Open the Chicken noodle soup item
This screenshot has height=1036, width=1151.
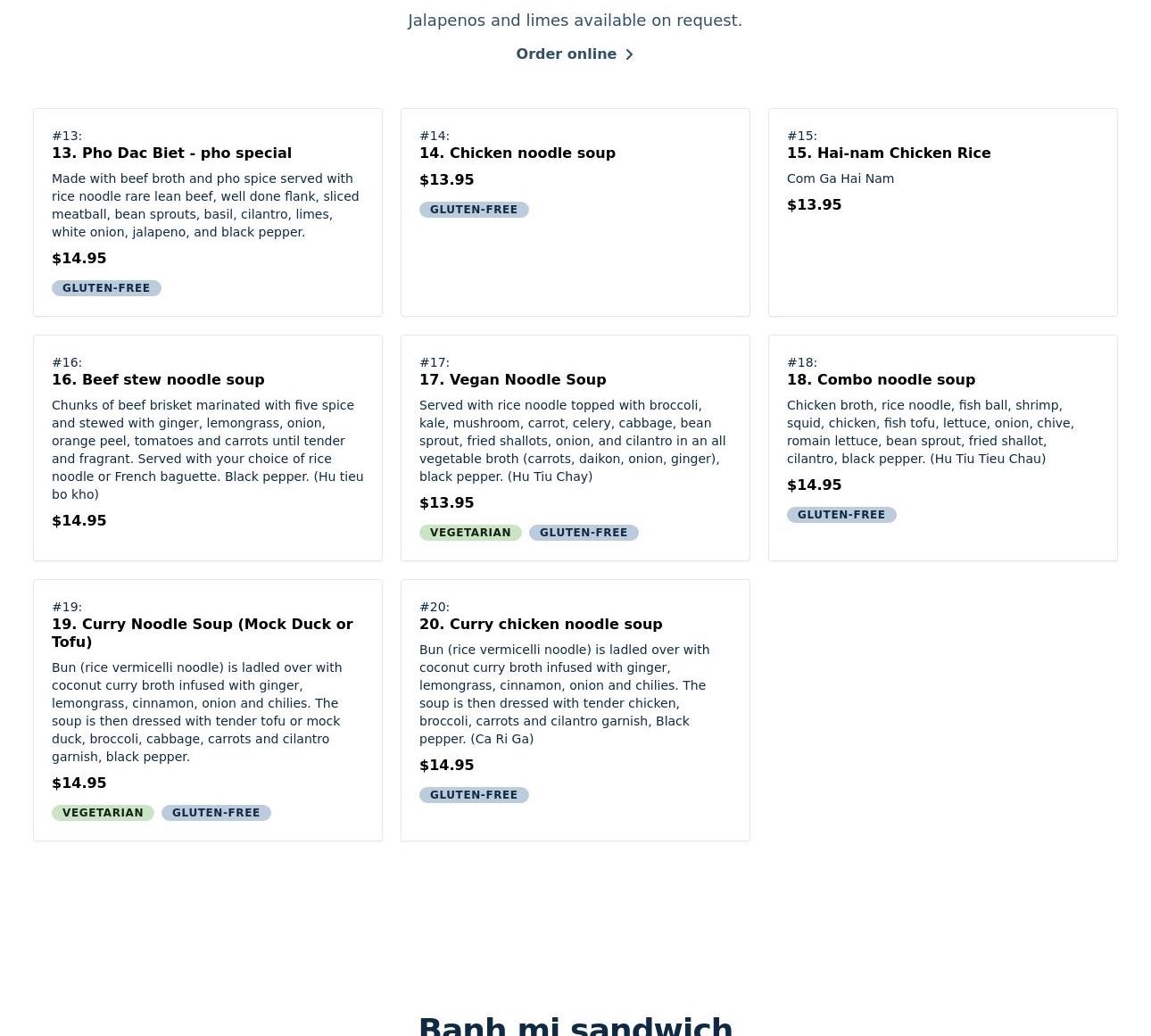pos(518,153)
